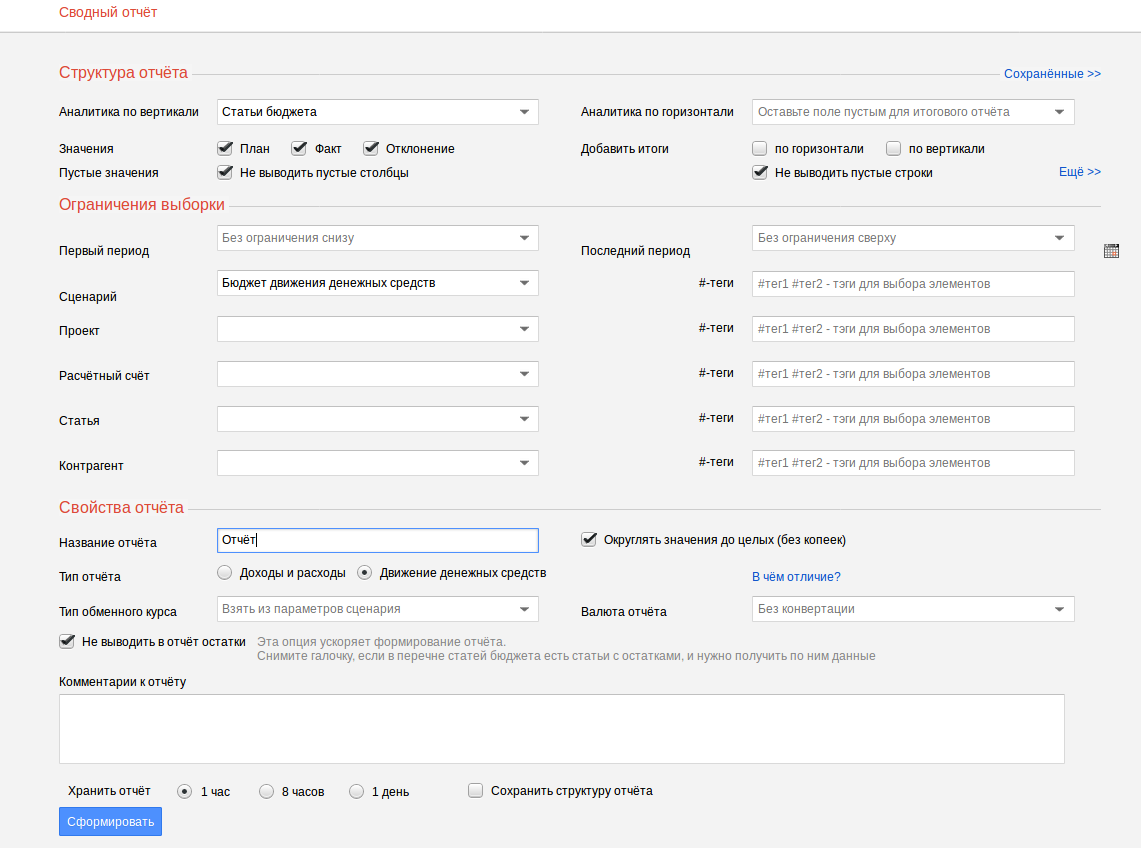Open the Сохранённые >> link

(1052, 74)
